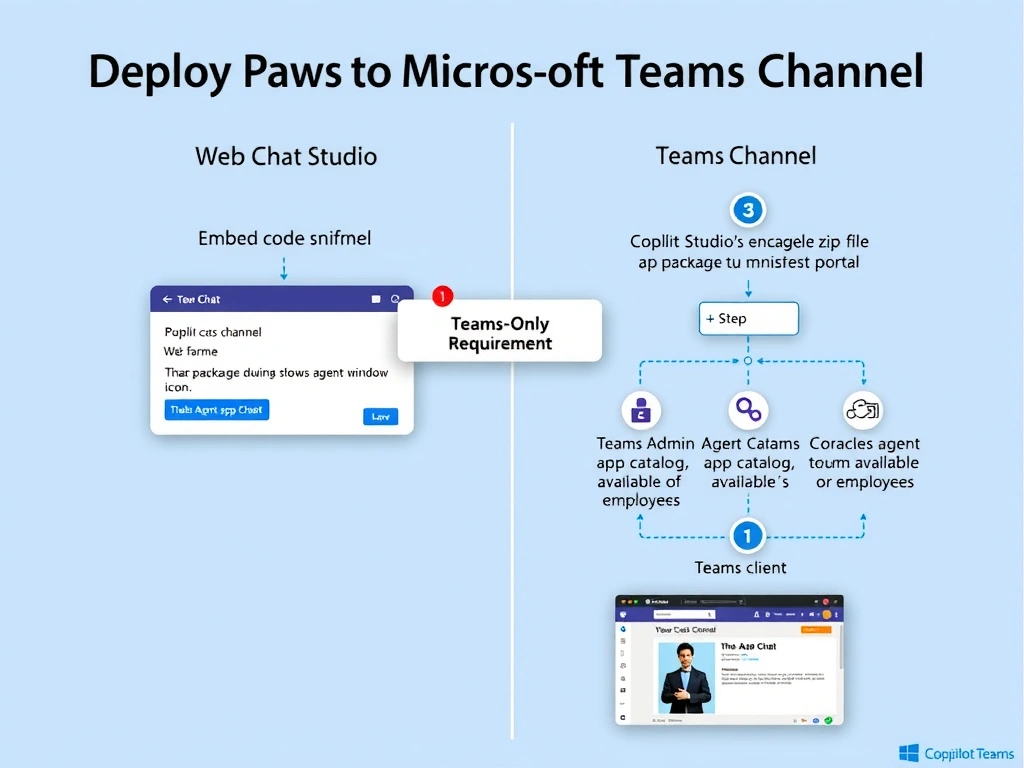
Task: Click "Thar package duing slows agent window" text
Action: [276, 372]
